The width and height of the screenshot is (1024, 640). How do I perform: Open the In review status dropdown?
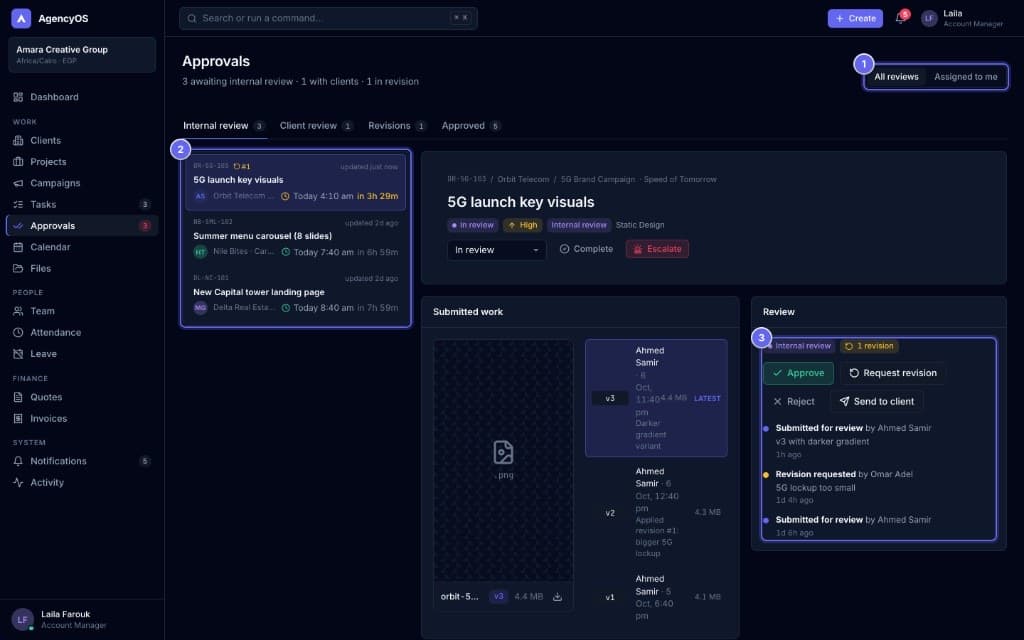496,250
